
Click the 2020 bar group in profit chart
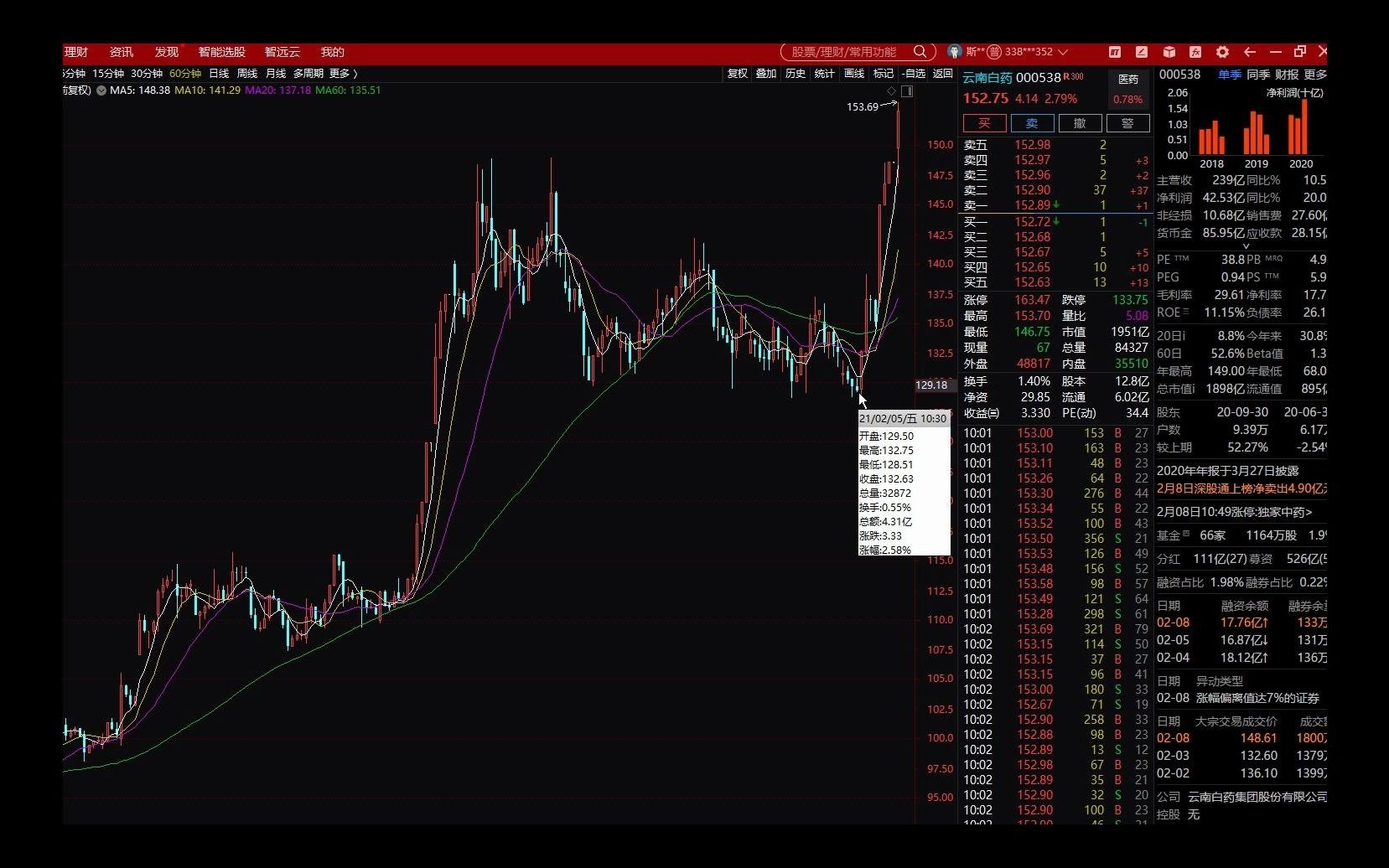pos(1298,128)
